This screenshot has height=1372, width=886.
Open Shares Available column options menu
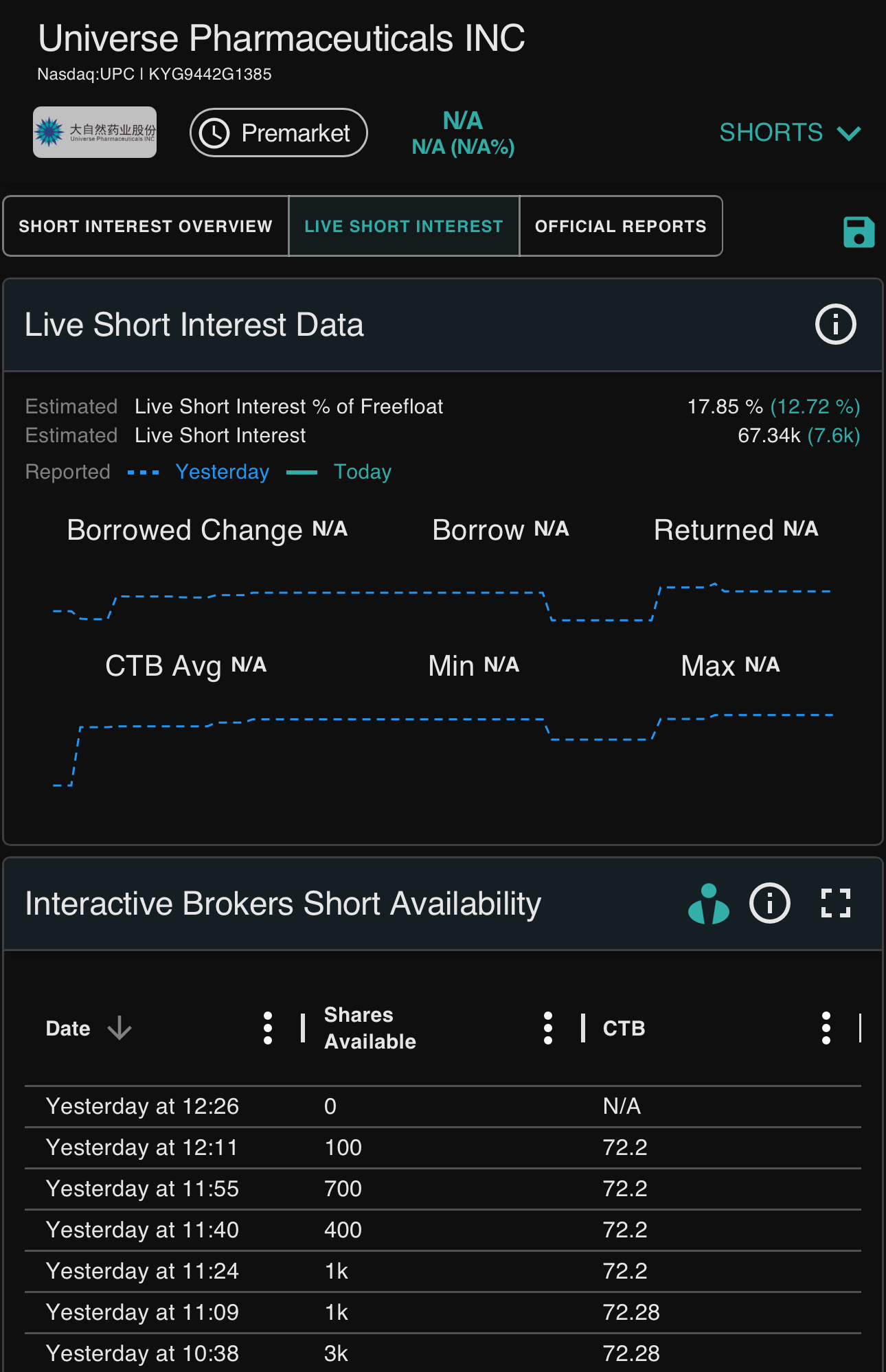coord(547,1028)
